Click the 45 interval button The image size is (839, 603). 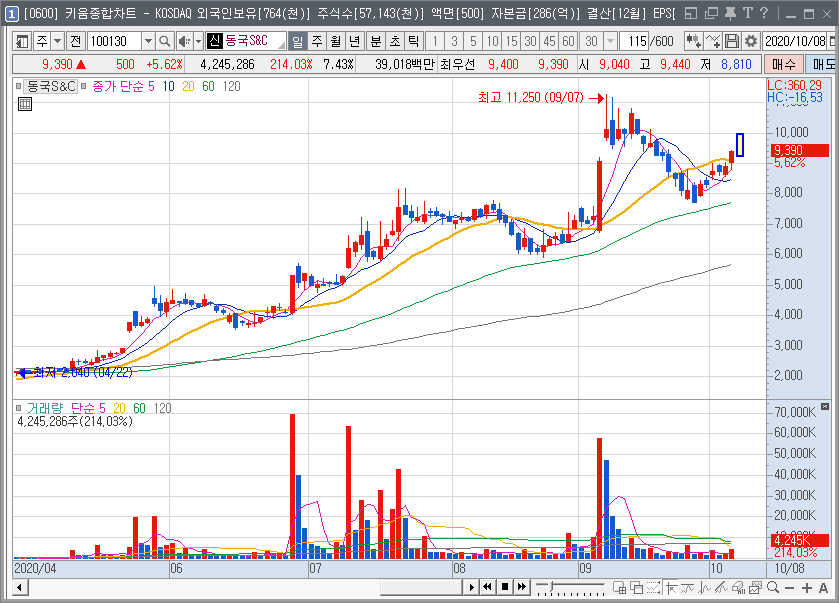pyautogui.click(x=550, y=41)
